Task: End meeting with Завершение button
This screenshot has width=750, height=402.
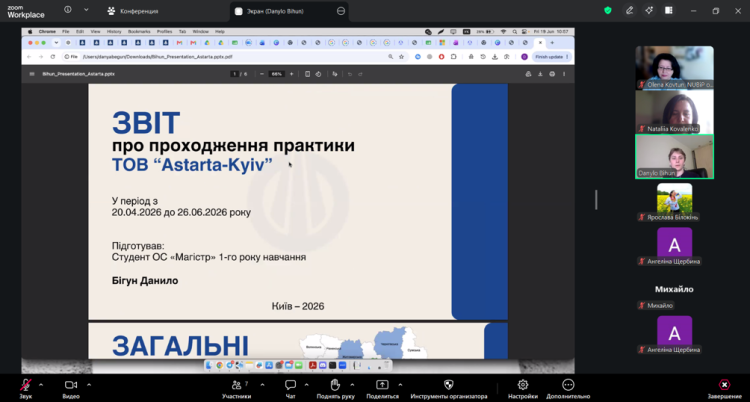Action: [725, 388]
